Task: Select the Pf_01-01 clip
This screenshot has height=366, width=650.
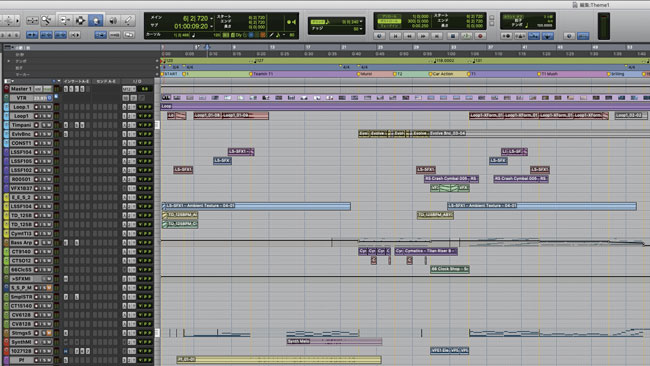Action: 279,359
